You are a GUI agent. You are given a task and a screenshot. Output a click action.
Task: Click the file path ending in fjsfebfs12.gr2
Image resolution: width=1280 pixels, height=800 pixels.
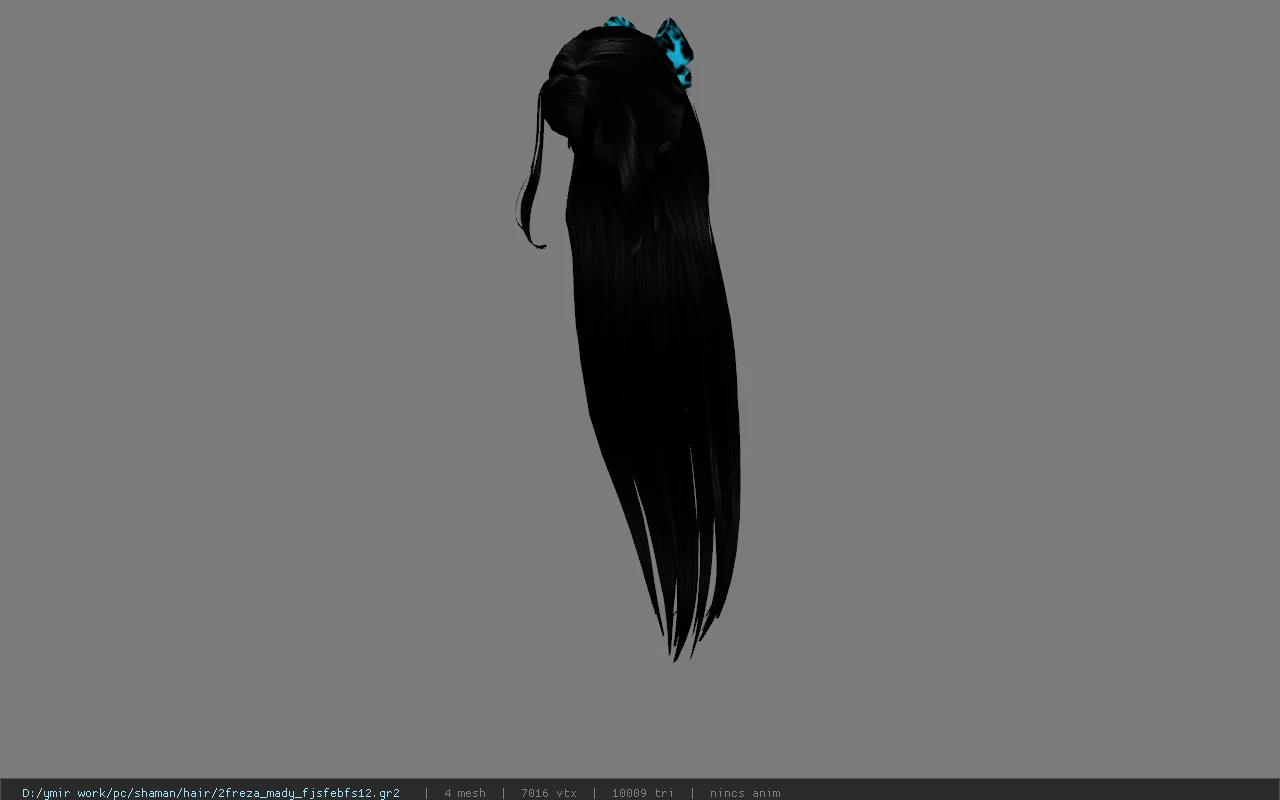click(211, 793)
